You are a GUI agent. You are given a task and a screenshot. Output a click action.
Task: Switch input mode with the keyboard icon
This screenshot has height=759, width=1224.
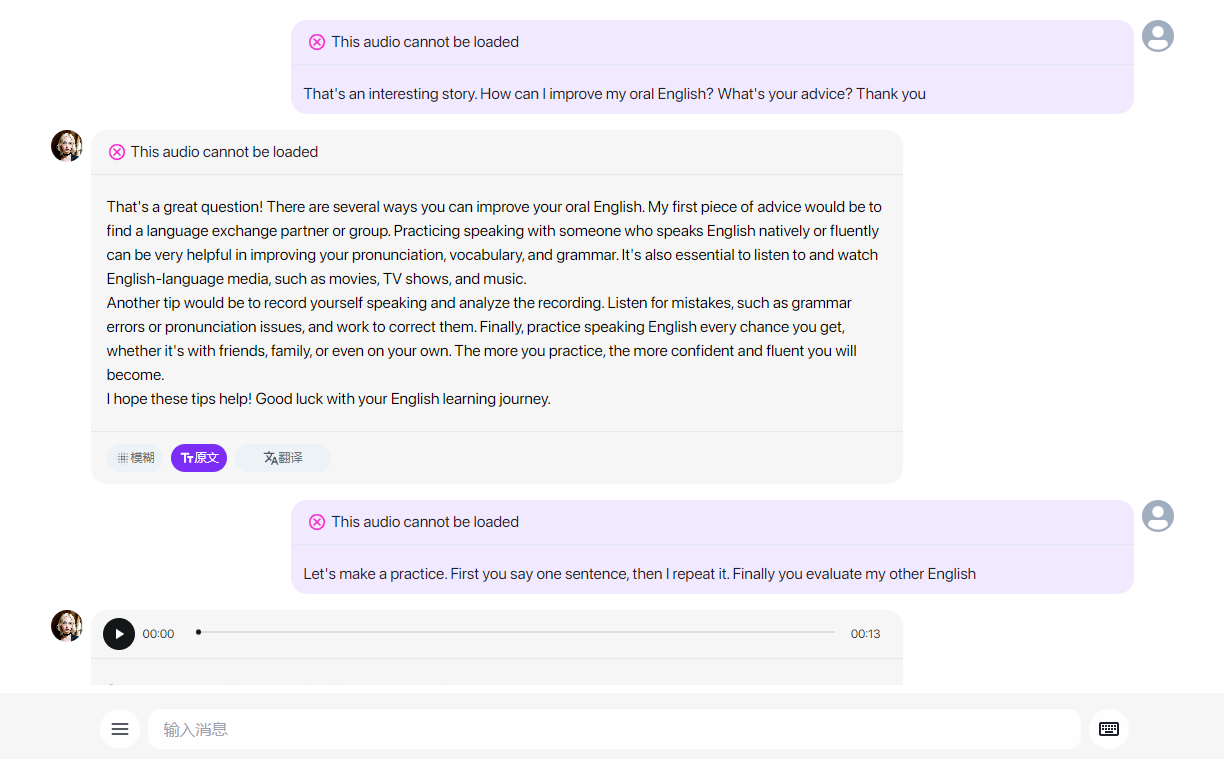pos(1109,729)
